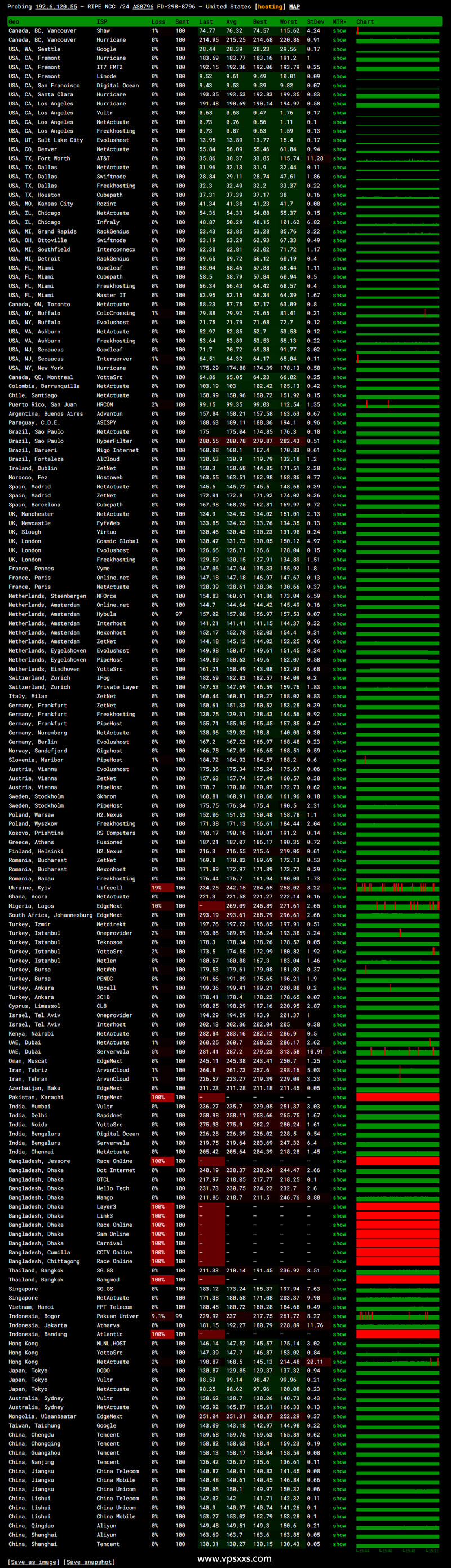Open the MAP link in header
The height and width of the screenshot is (1568, 451).
(294, 7)
